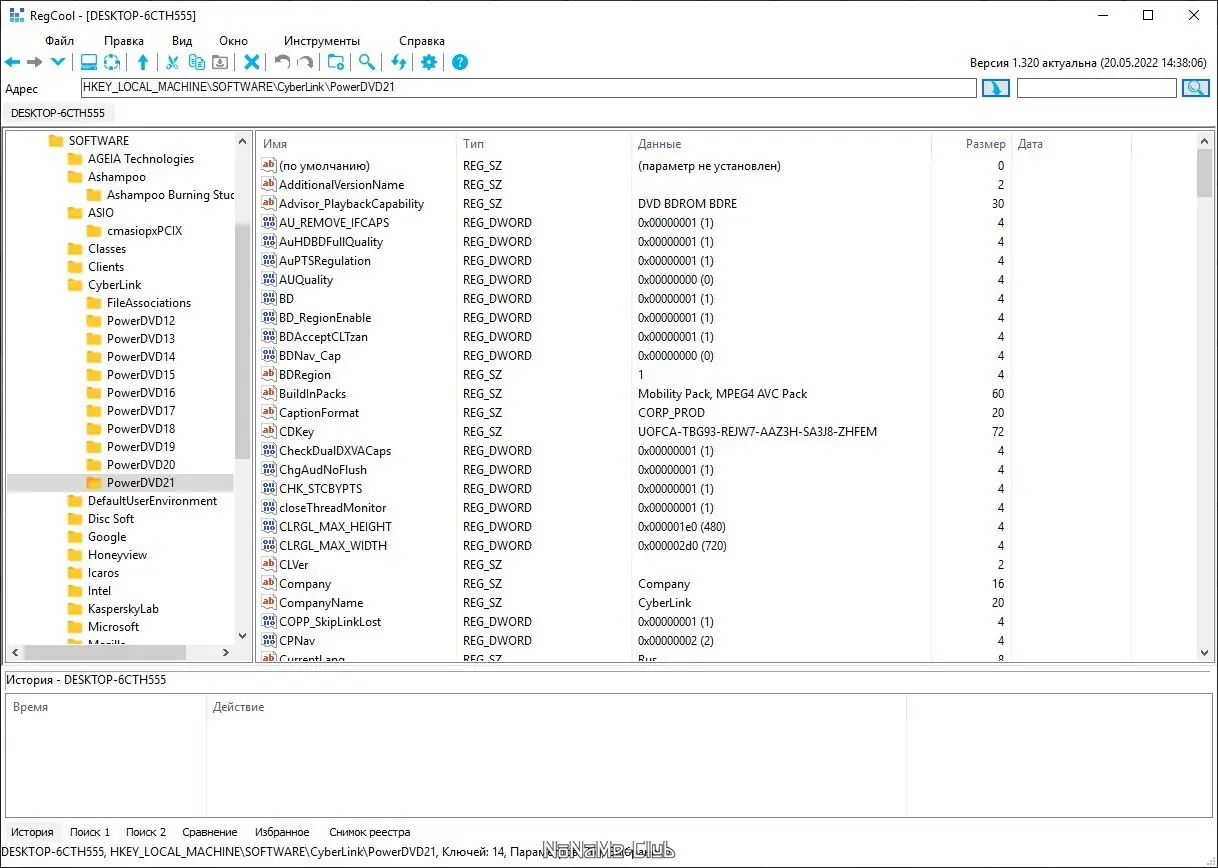Go back with the left arrow toolbar icon
This screenshot has height=868, width=1218.
[13, 62]
